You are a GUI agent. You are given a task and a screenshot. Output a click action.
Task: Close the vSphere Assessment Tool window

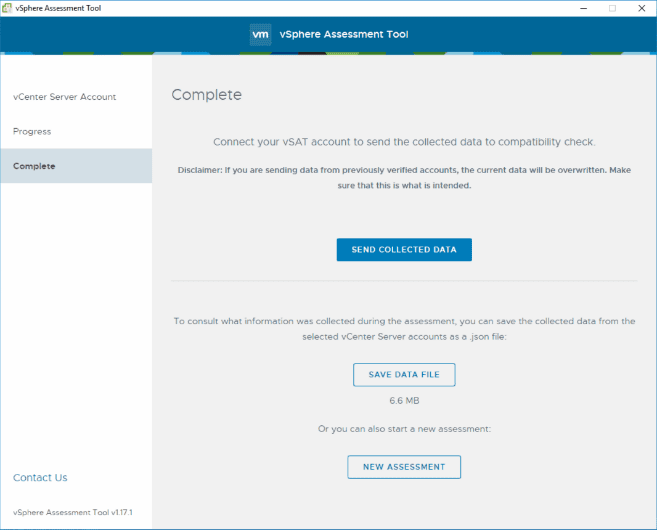click(x=640, y=8)
